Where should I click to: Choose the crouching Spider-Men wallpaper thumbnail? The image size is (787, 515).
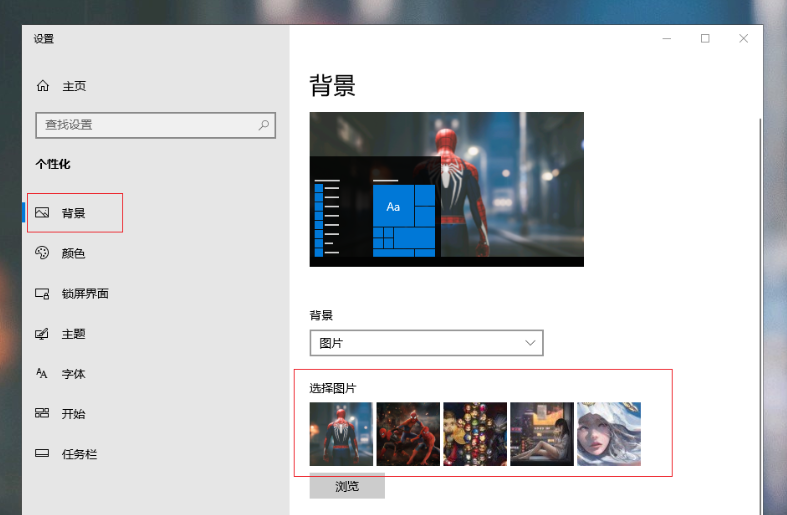click(x=408, y=434)
